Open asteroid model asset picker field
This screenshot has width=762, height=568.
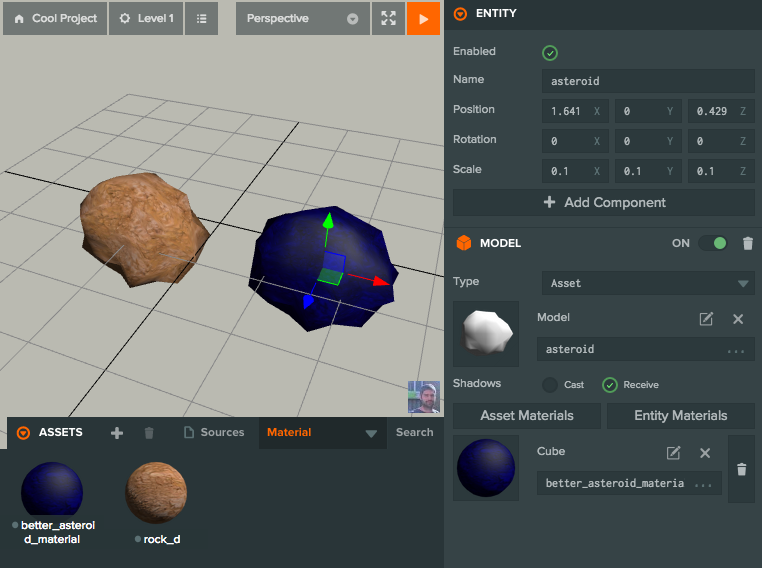(x=645, y=349)
